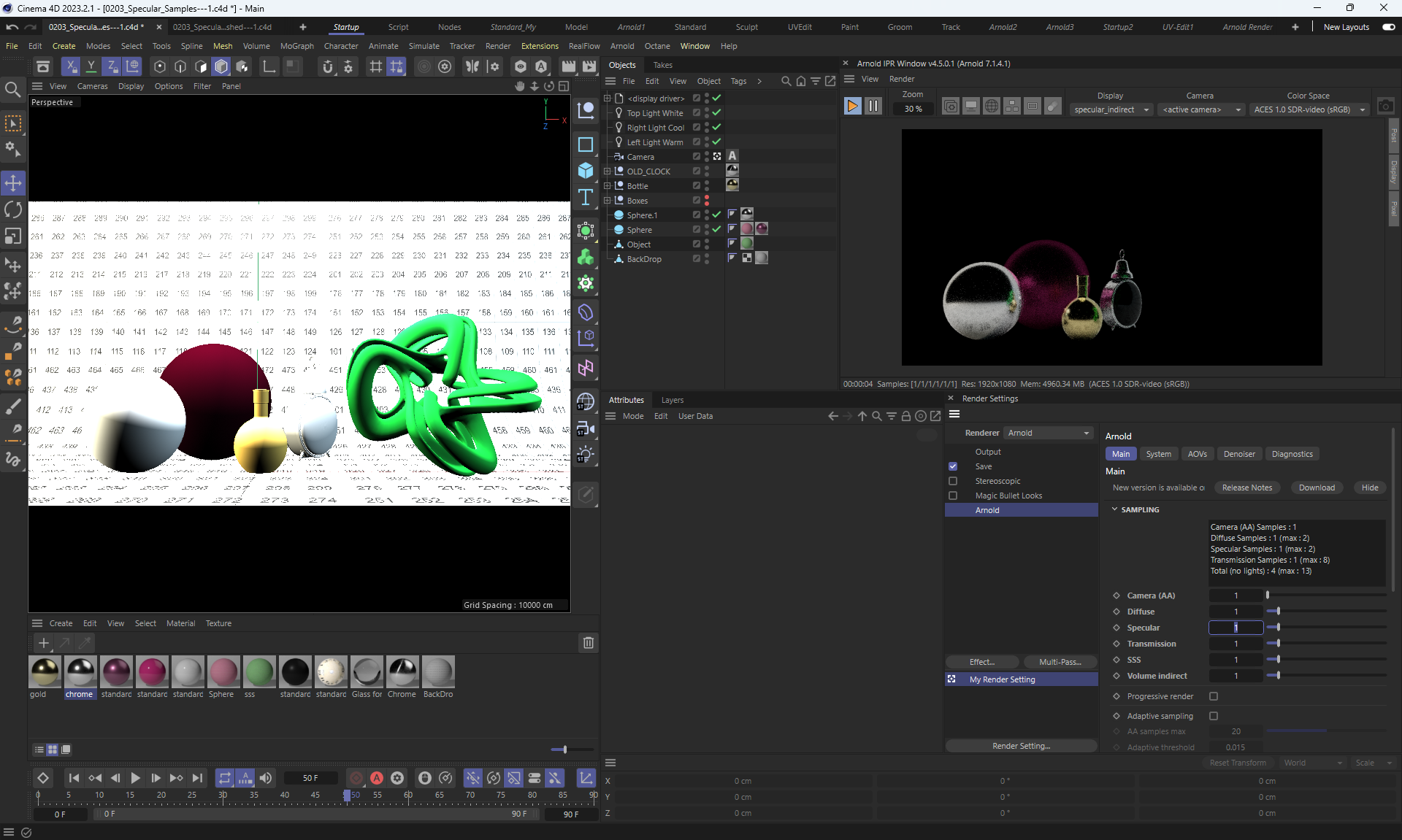Uncheck the Save option in Render Settings

pyautogui.click(x=953, y=466)
